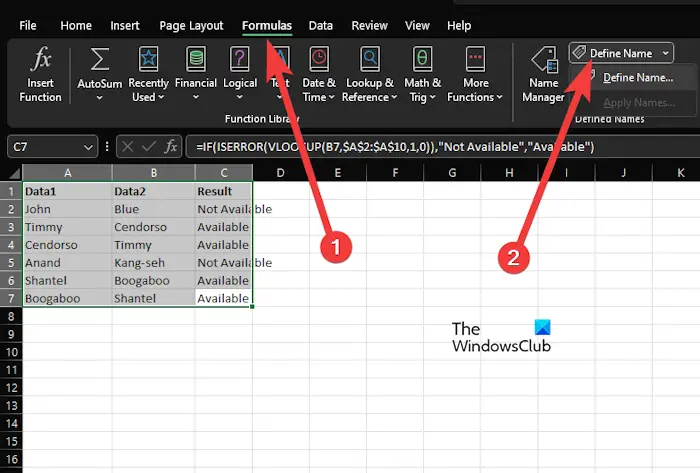Image resolution: width=700 pixels, height=473 pixels.
Task: Open the Logical functions icon
Action: (x=240, y=59)
